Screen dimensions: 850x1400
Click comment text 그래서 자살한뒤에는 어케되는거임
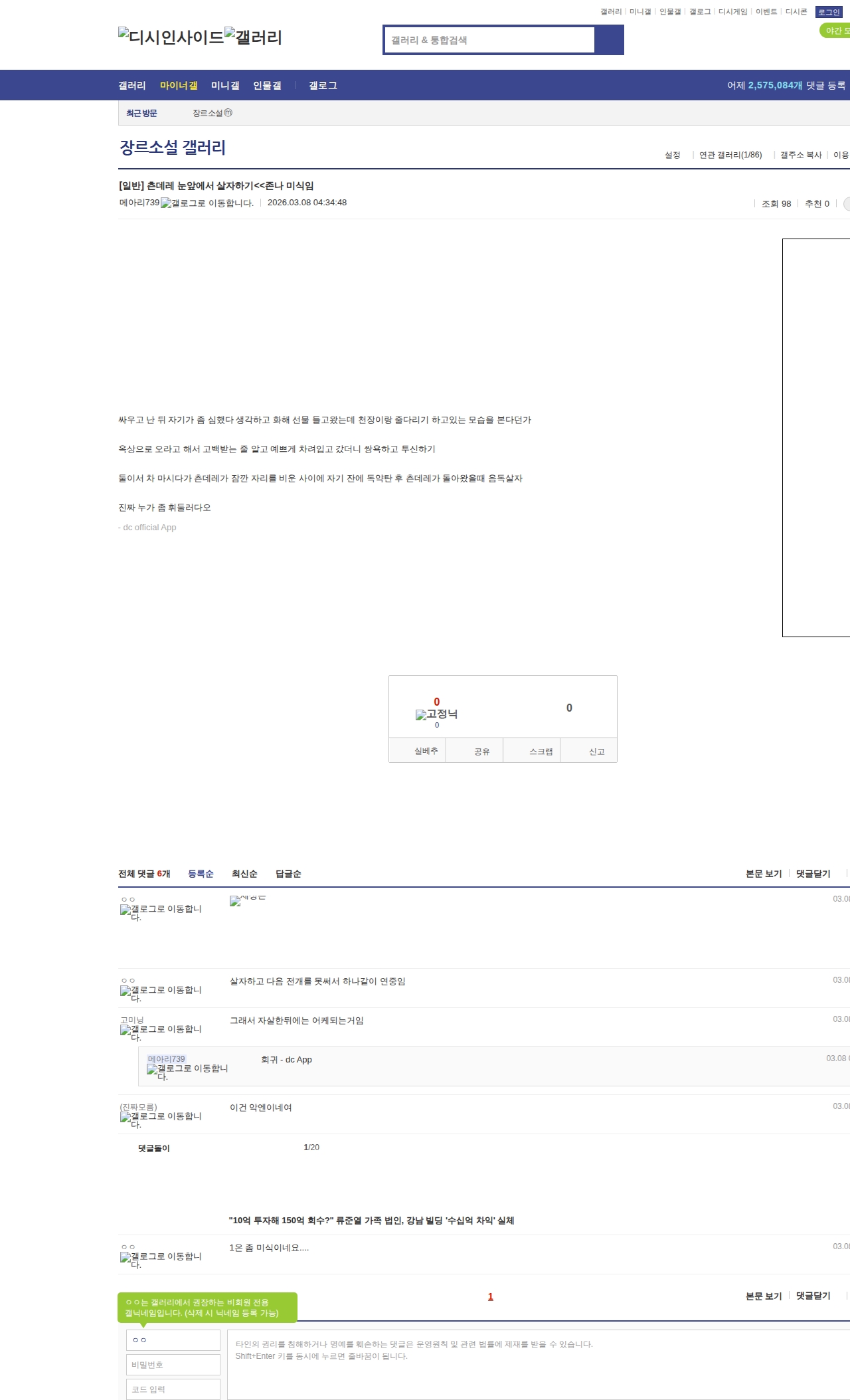coord(297,1021)
